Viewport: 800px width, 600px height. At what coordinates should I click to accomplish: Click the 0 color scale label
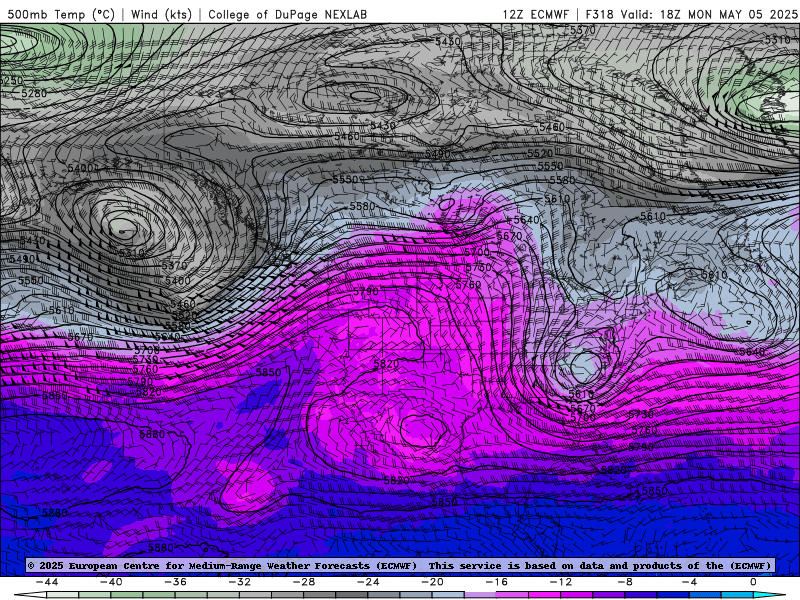[x=754, y=582]
